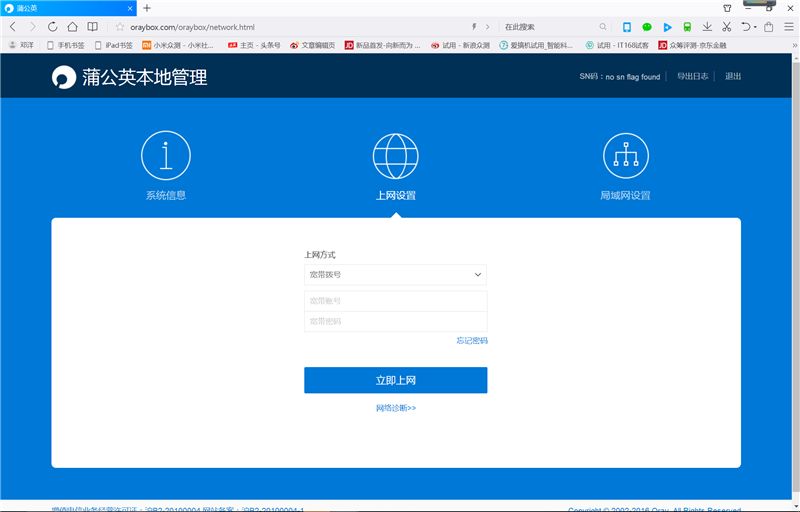
Task: Click the magnifier search icon
Action: pos(603,27)
